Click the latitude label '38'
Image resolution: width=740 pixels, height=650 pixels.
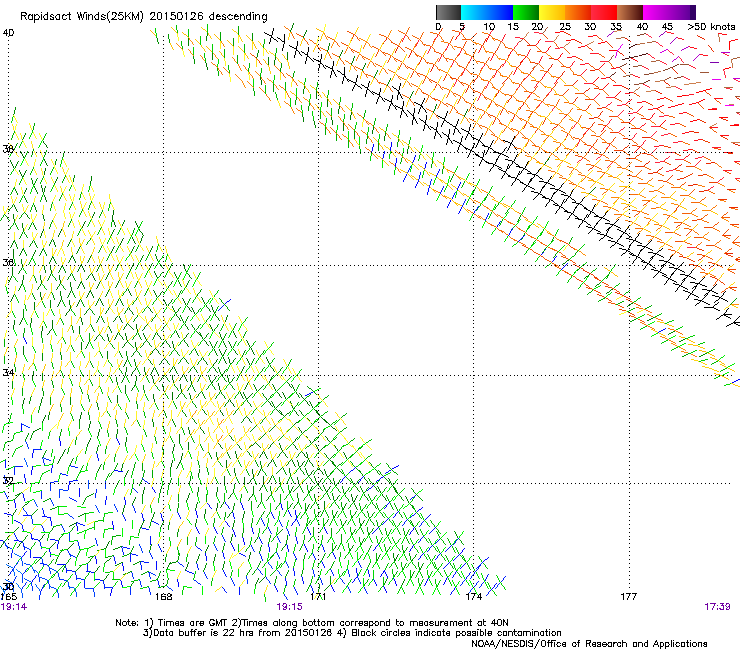point(8,149)
